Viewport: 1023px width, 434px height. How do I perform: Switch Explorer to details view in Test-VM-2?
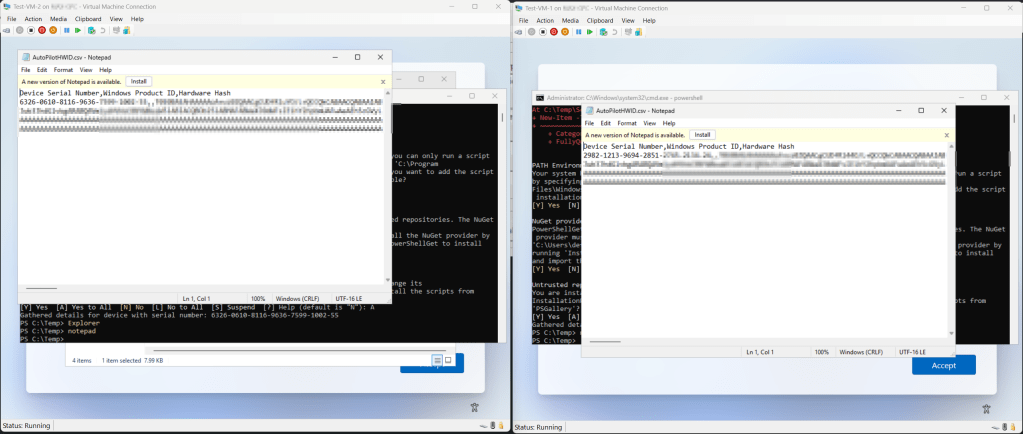[437, 360]
